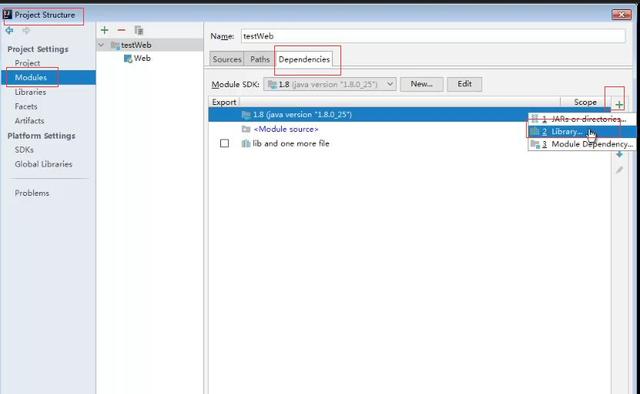
Task: Click the Export column header
Action: 224,102
